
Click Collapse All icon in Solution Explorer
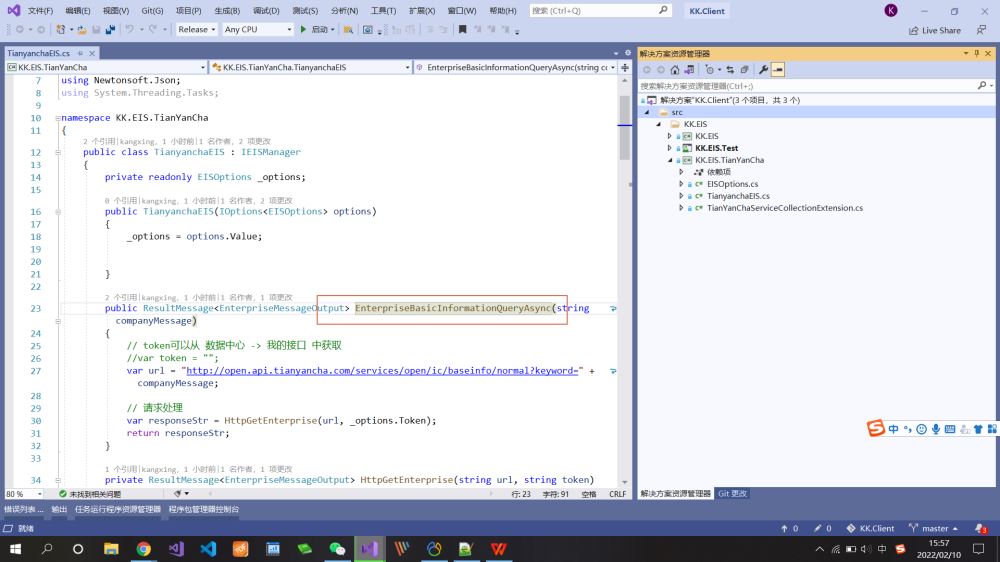[x=744, y=70]
